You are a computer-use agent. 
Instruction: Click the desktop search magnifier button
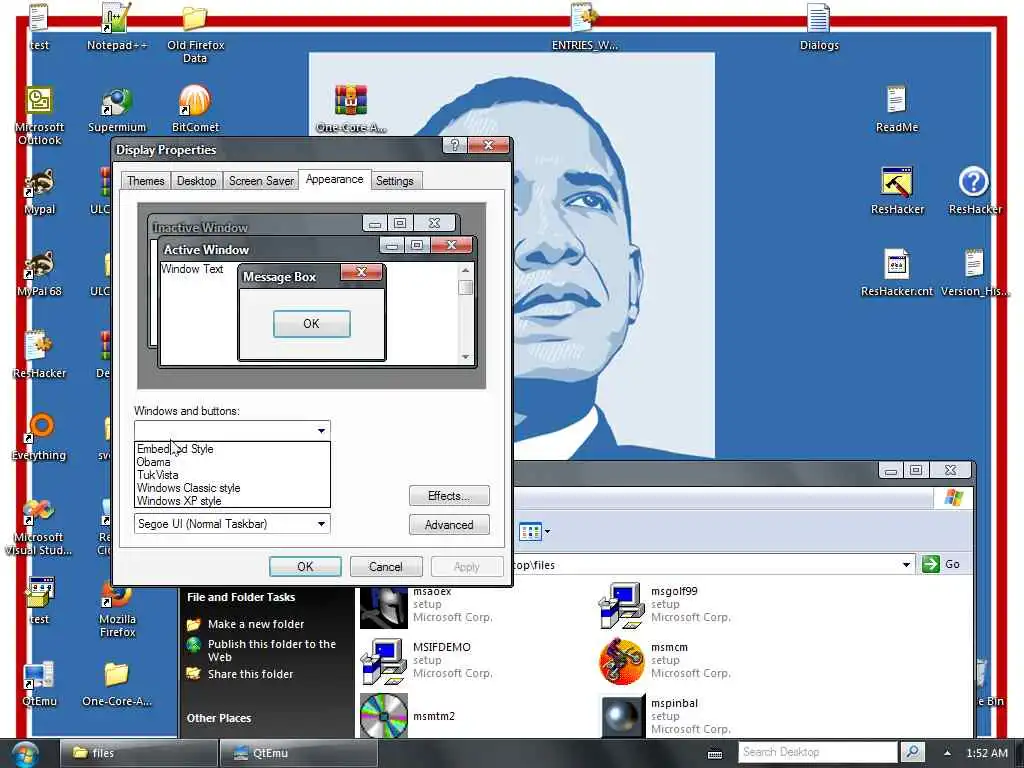912,752
